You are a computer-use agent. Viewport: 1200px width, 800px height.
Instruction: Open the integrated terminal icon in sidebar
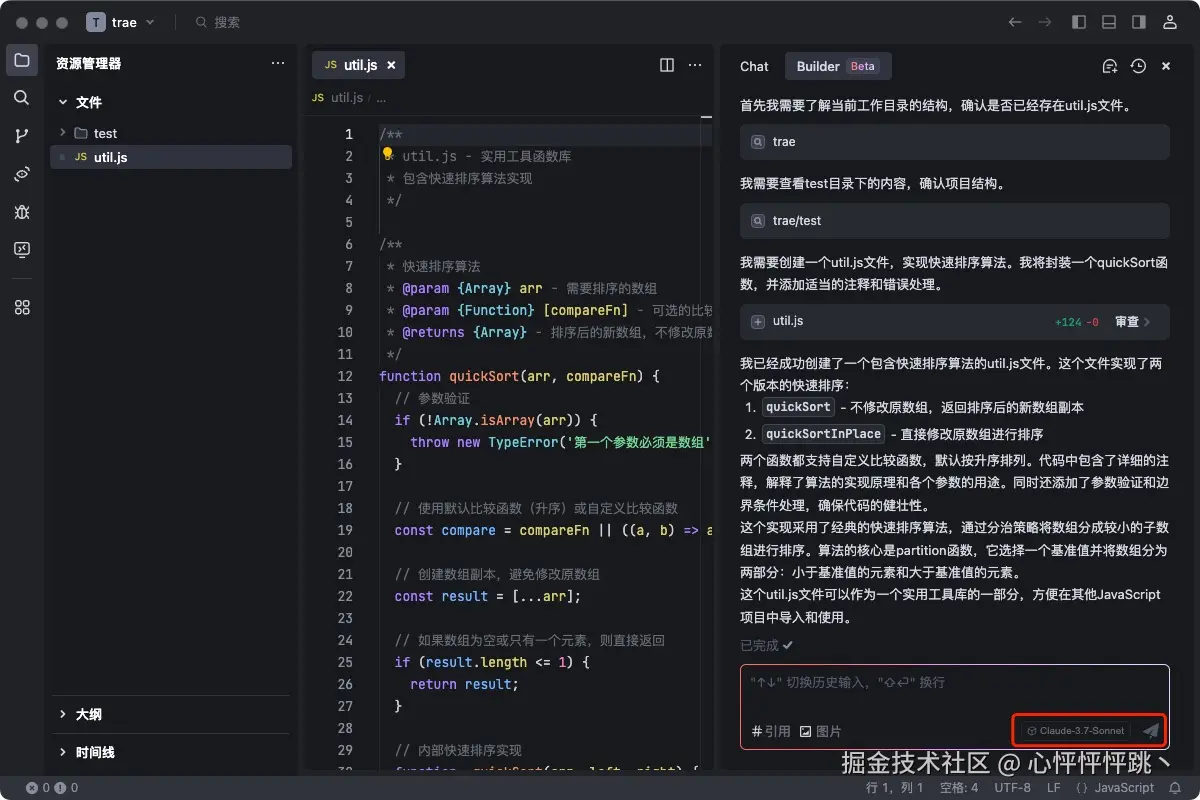[22, 250]
